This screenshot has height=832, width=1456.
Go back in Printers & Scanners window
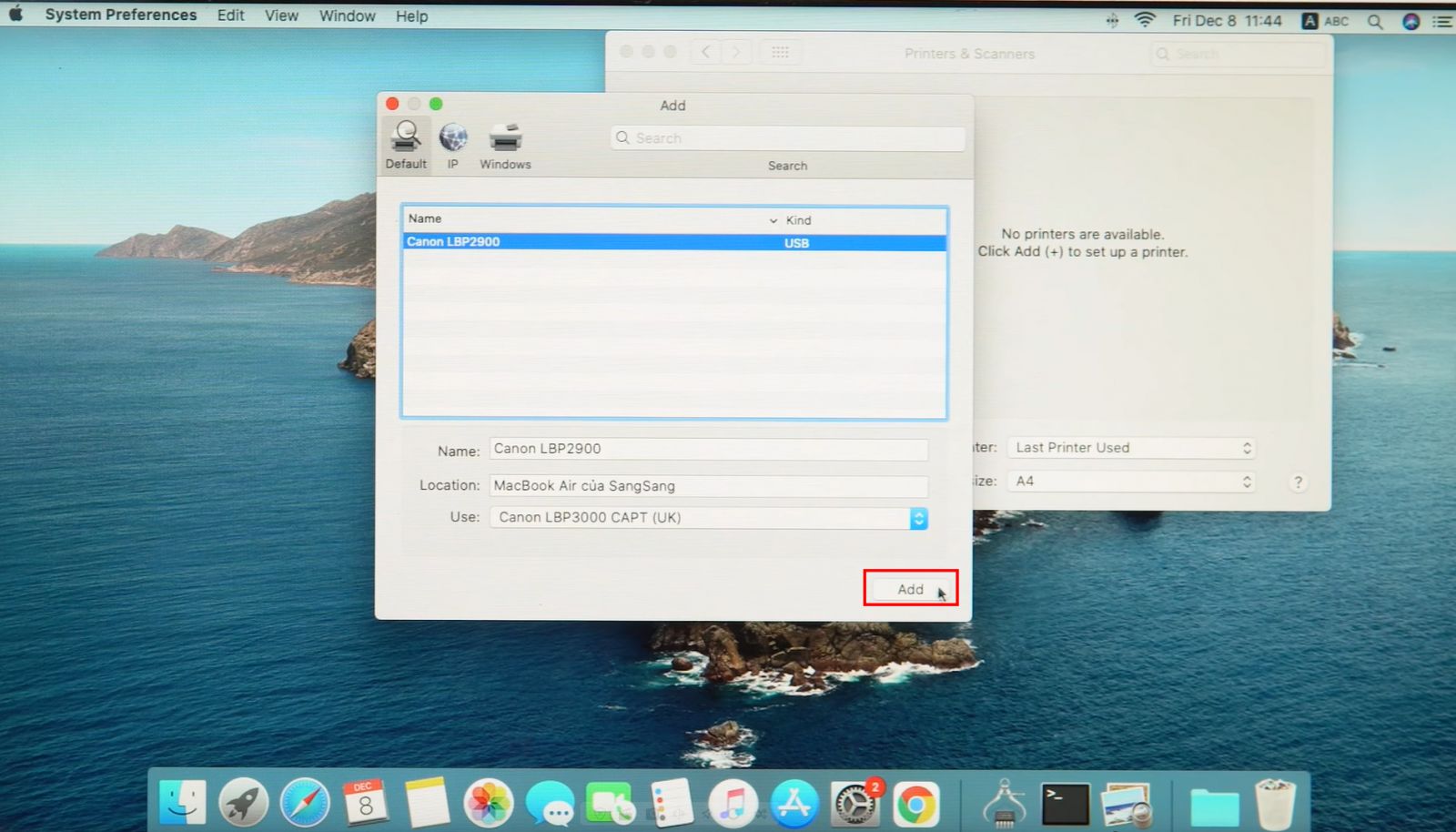tap(705, 52)
